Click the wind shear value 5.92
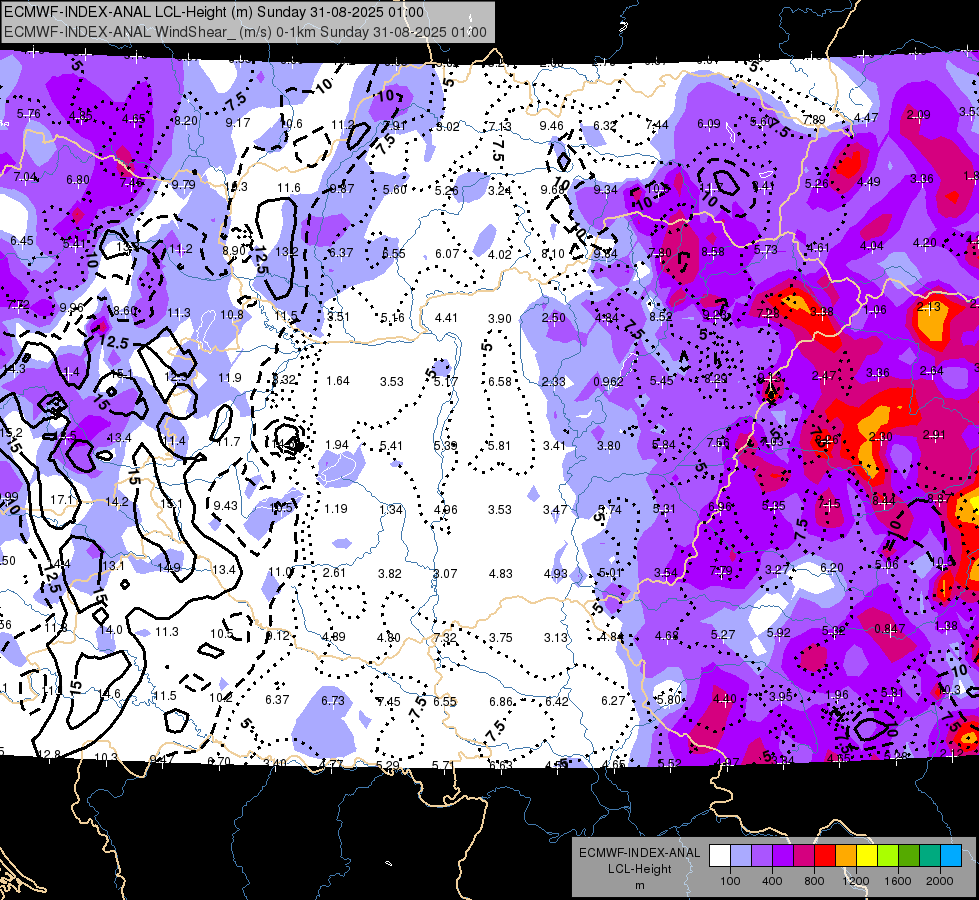979x900 pixels. click(x=779, y=632)
